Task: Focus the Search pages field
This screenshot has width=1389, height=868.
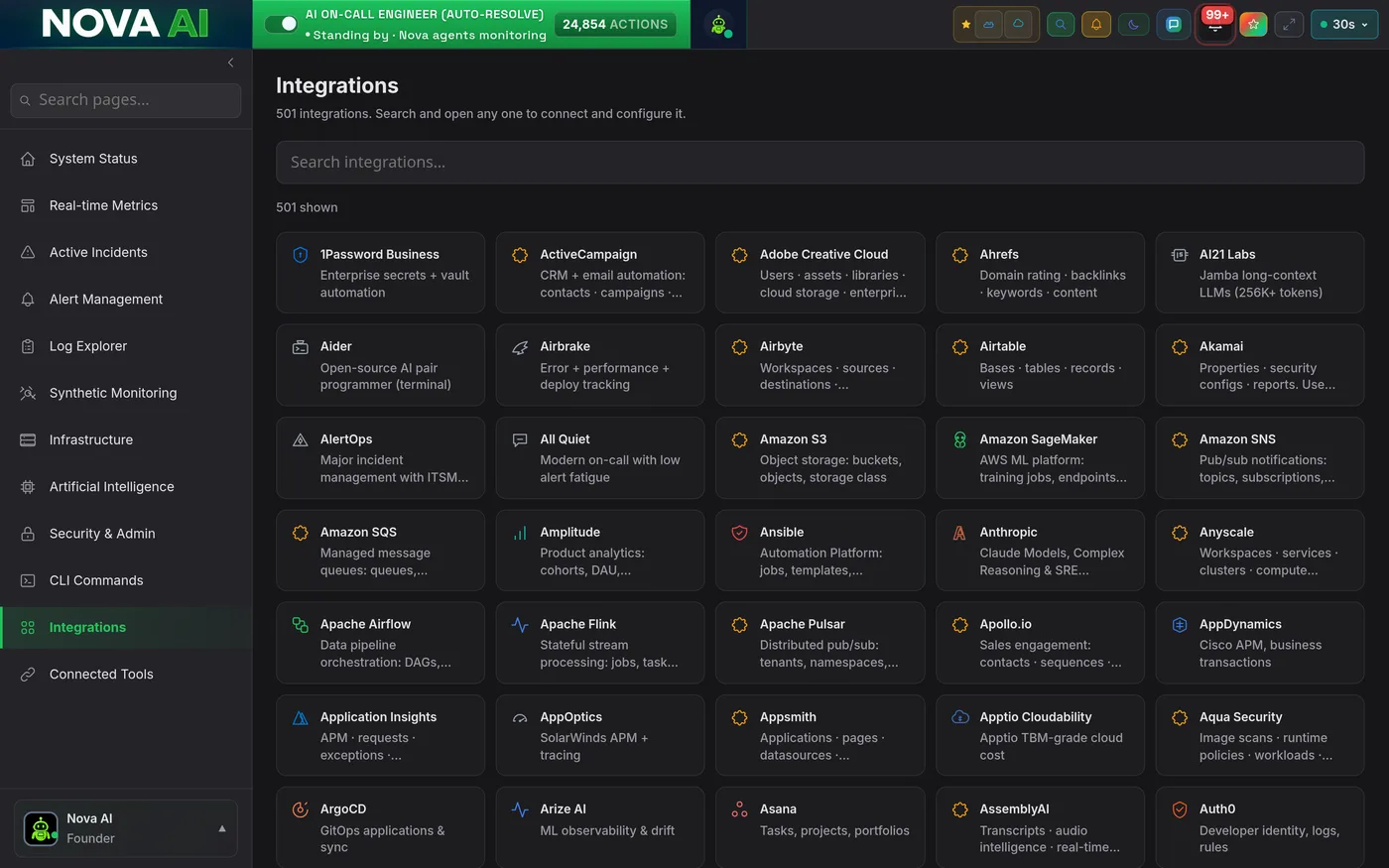Action: coord(126,100)
